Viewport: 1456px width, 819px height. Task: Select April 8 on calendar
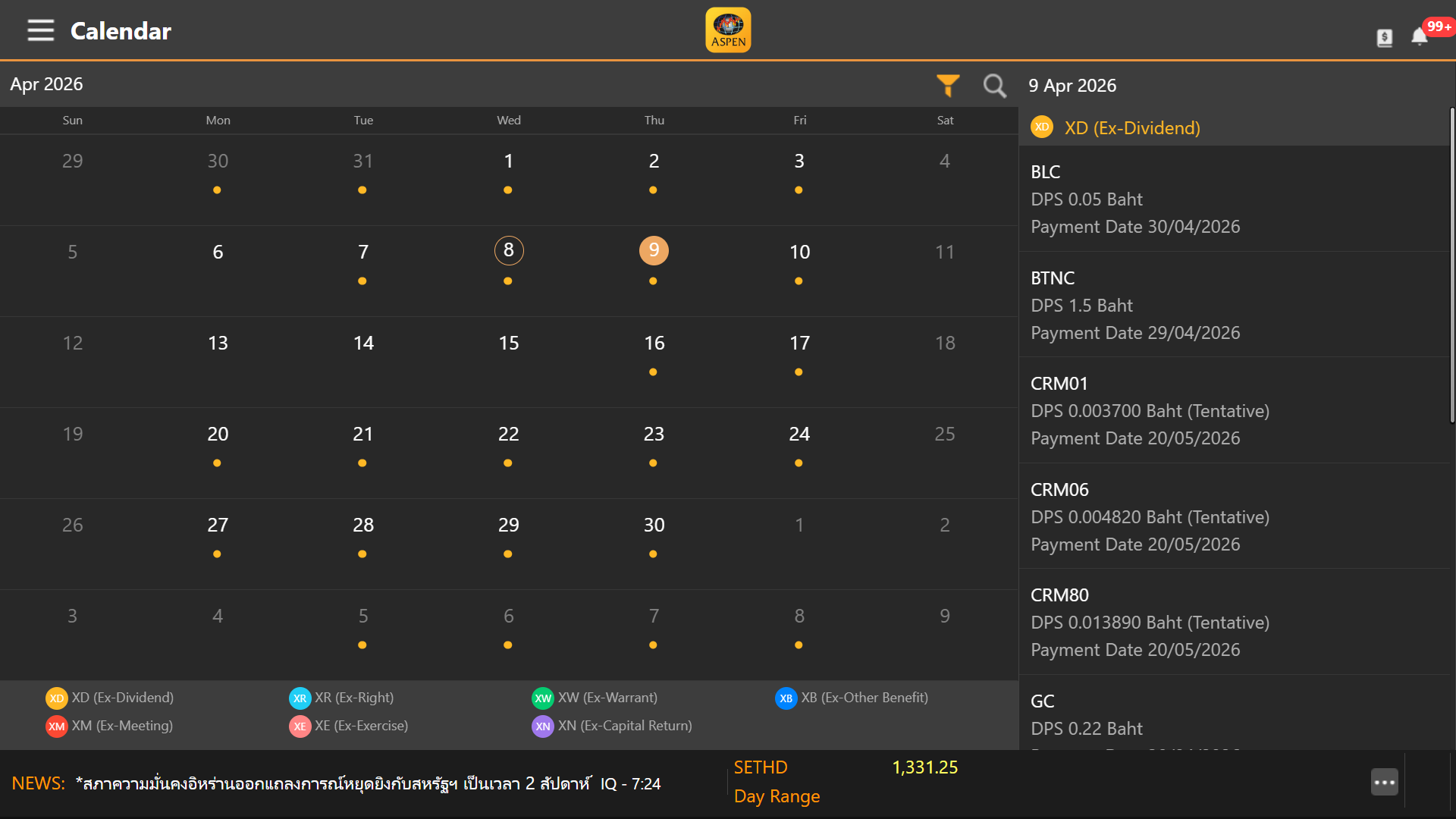click(508, 251)
